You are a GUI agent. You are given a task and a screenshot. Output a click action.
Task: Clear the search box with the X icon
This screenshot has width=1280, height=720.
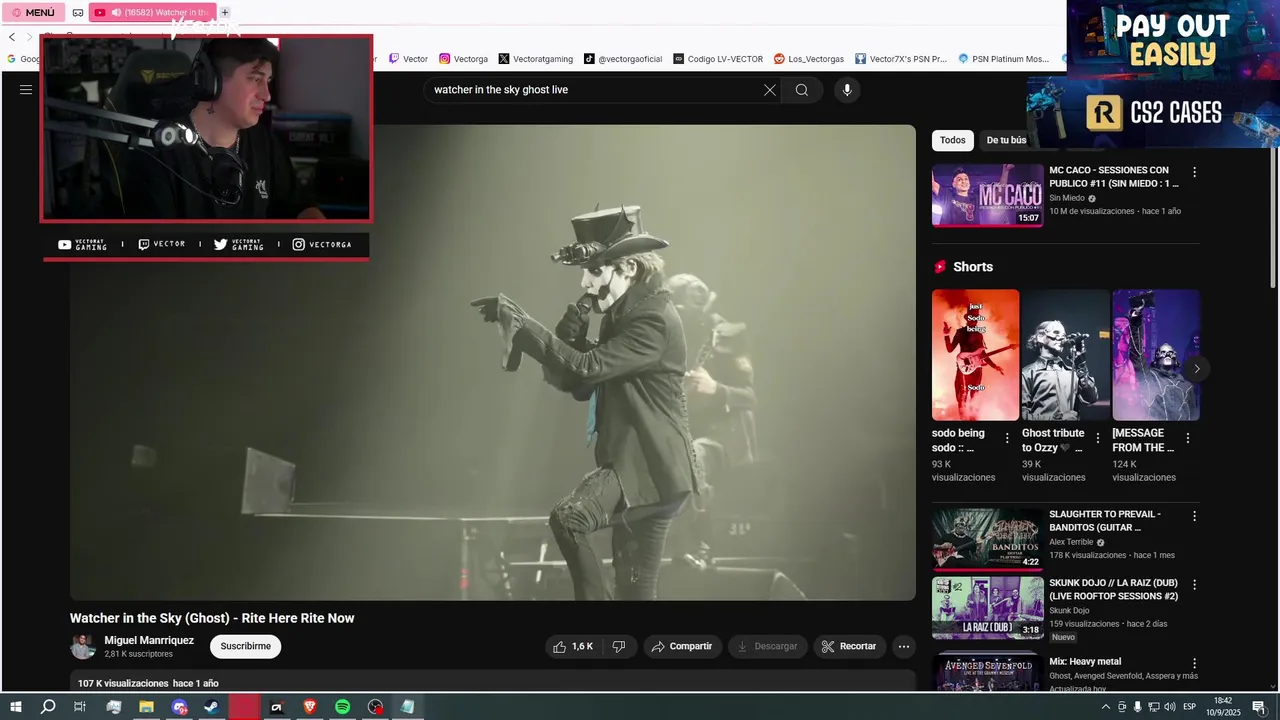coord(769,90)
